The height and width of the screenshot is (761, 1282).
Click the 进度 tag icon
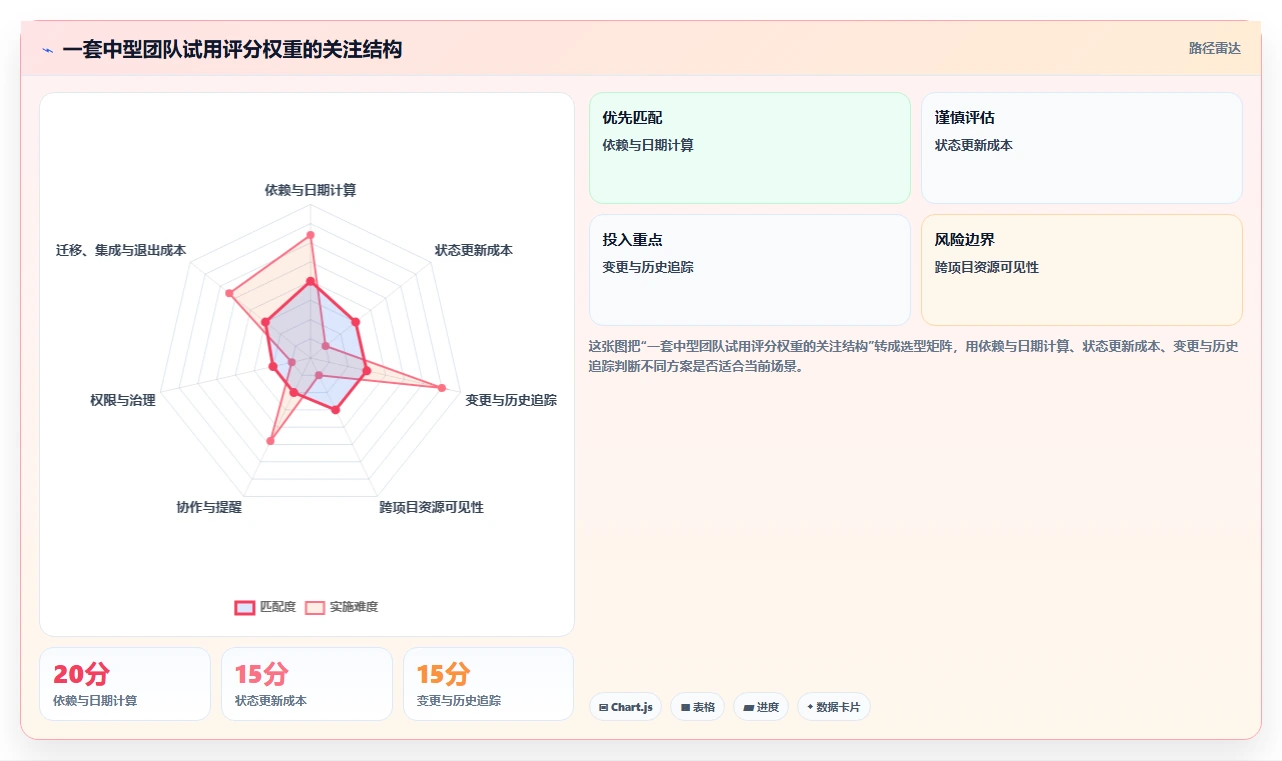pos(748,707)
